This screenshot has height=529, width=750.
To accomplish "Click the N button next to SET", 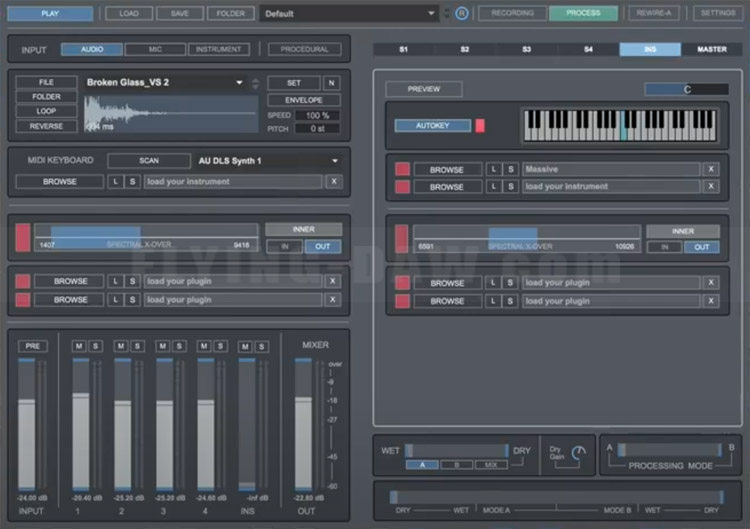I will [331, 83].
